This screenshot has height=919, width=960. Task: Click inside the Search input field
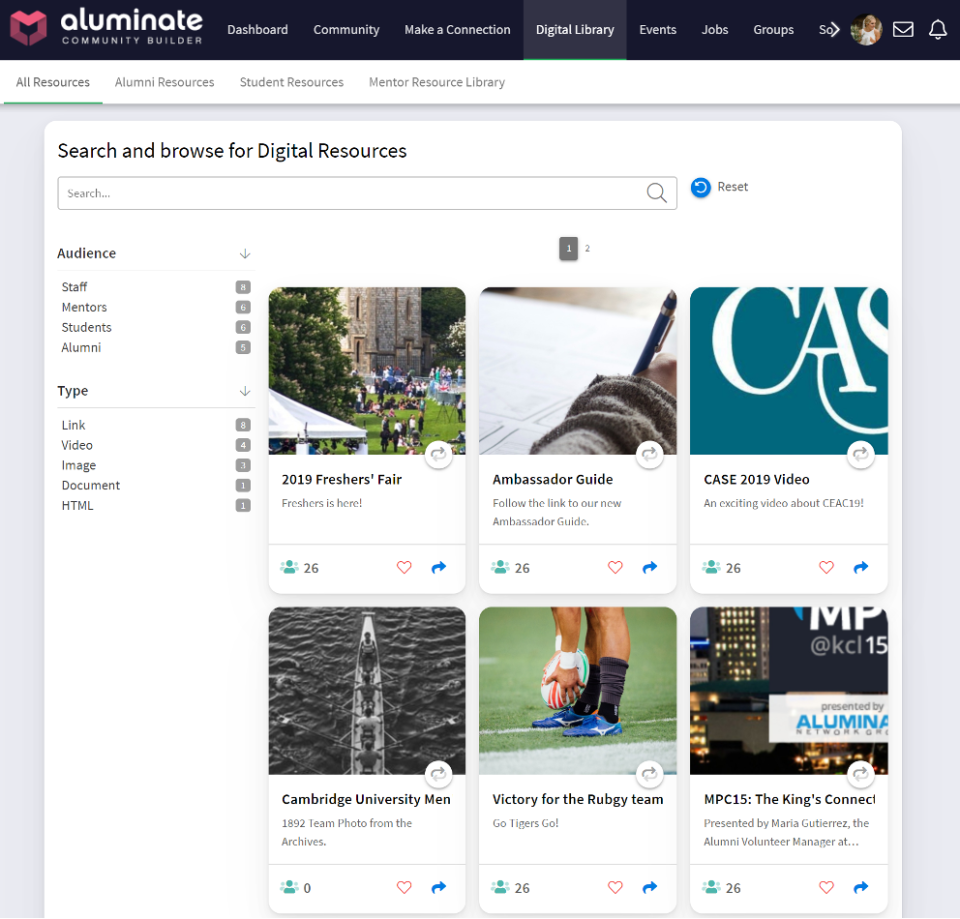pyautogui.click(x=300, y=192)
